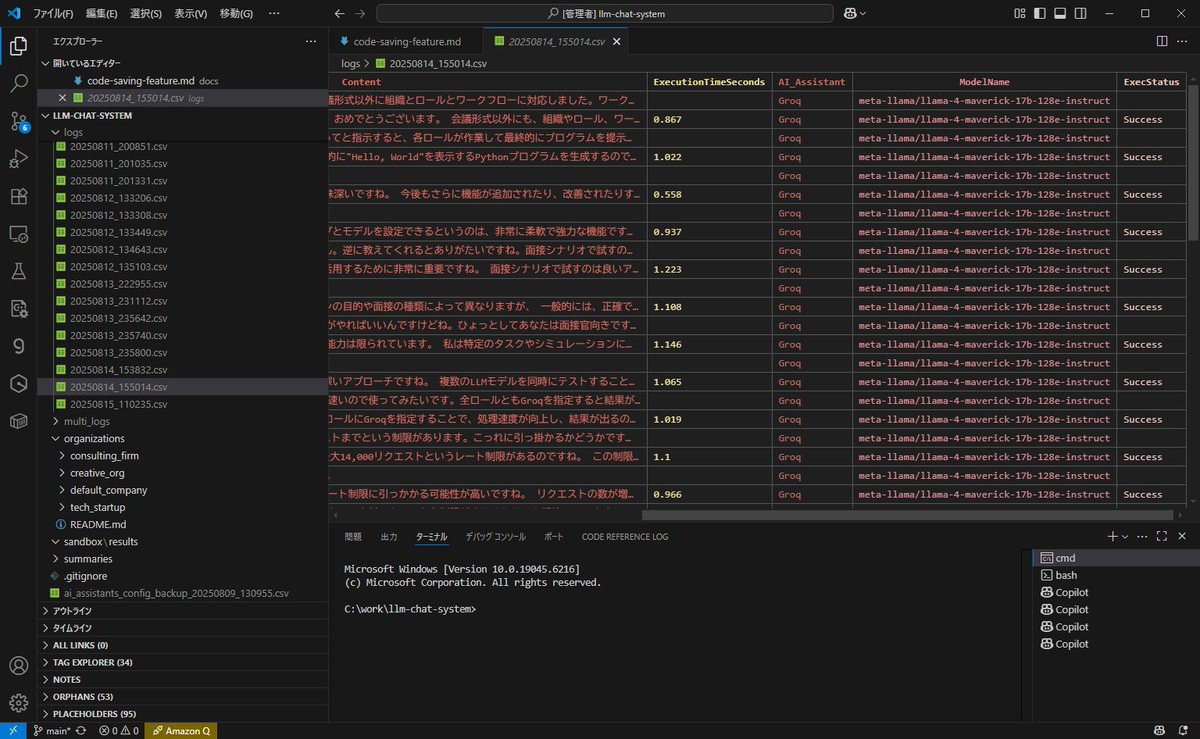Toggle the secondary side bar layout

[x=1080, y=13]
